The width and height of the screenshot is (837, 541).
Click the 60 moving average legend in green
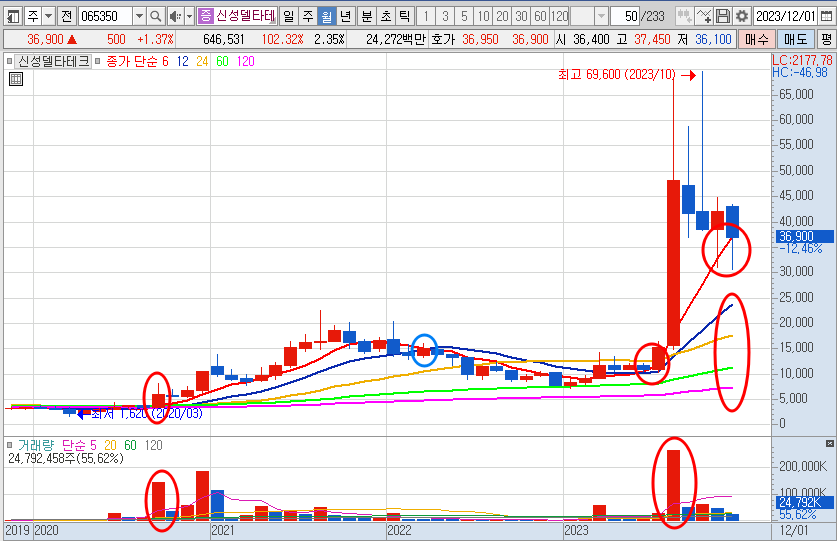(222, 61)
